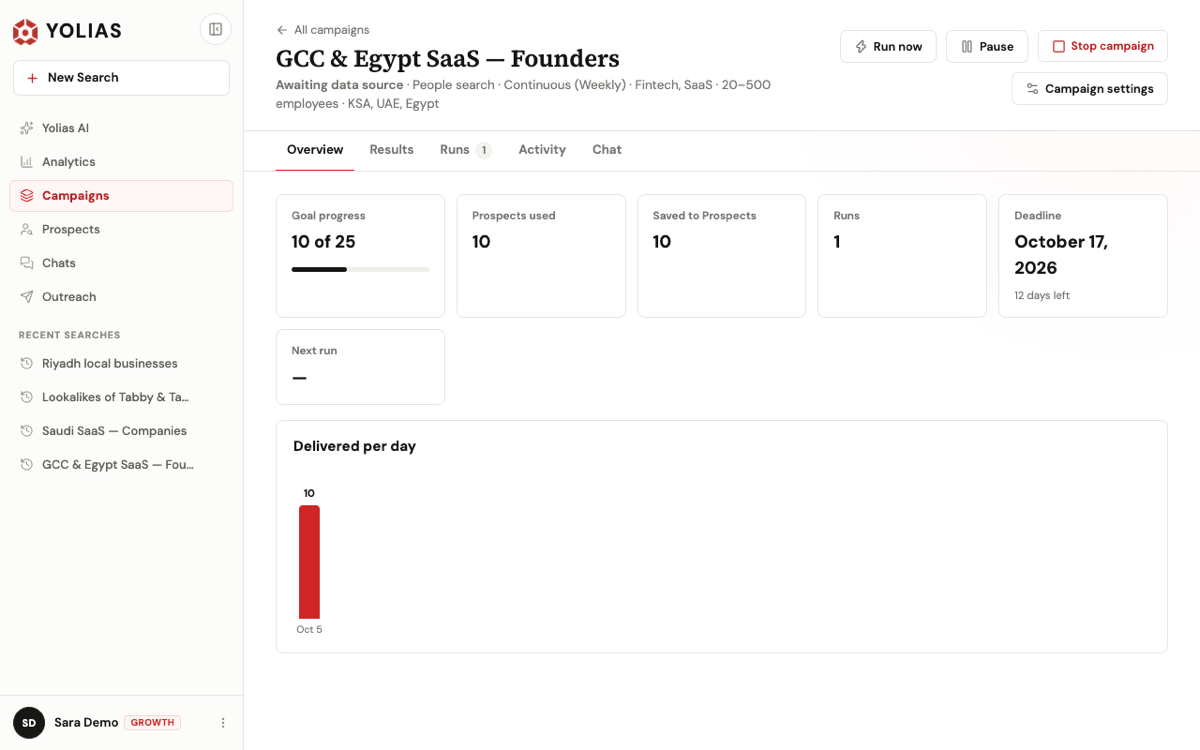This screenshot has width=1200, height=750.
Task: Click the Outreach paper plane icon
Action: (27, 297)
